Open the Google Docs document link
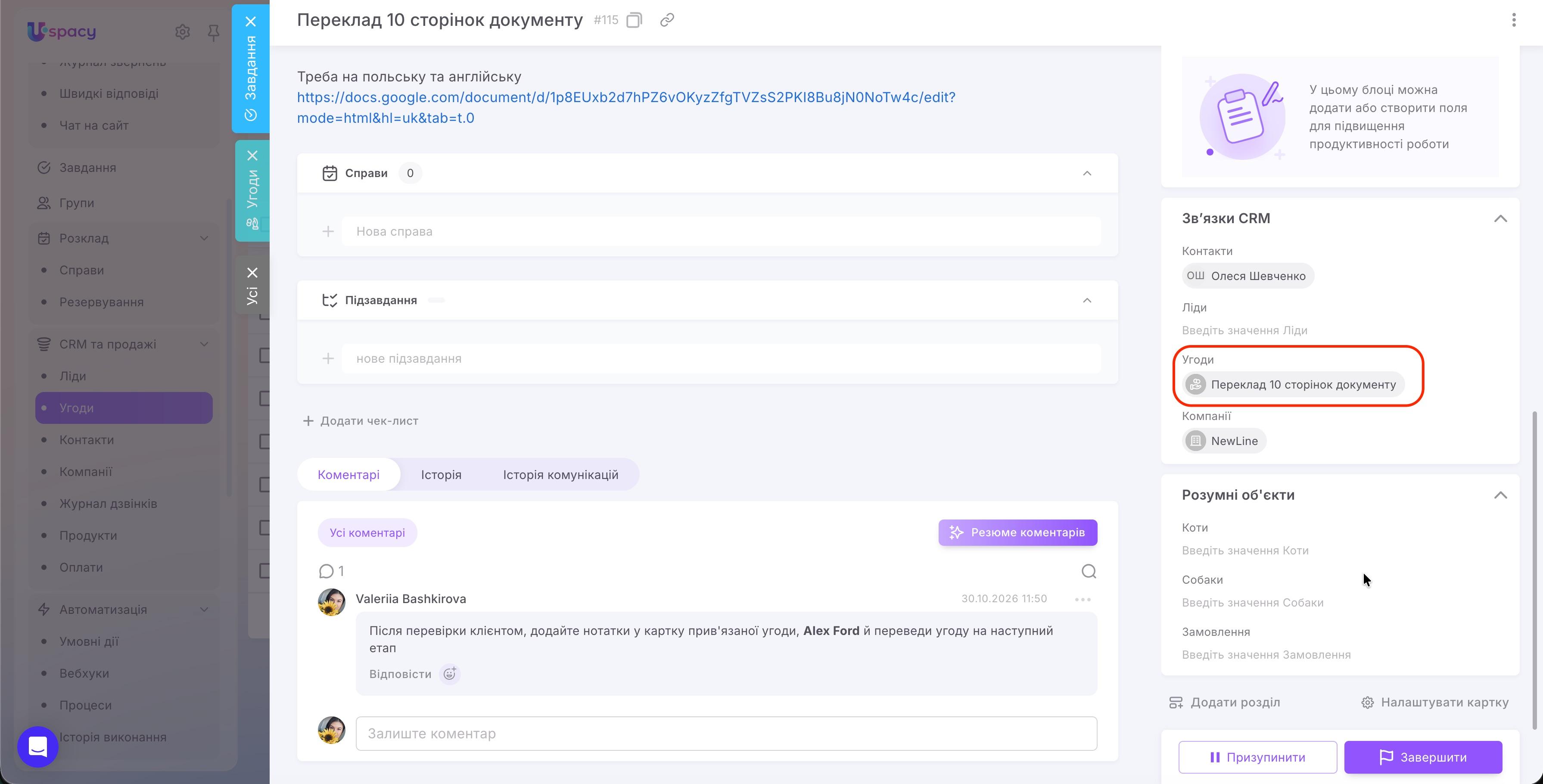The height and width of the screenshot is (784, 1543). point(626,108)
